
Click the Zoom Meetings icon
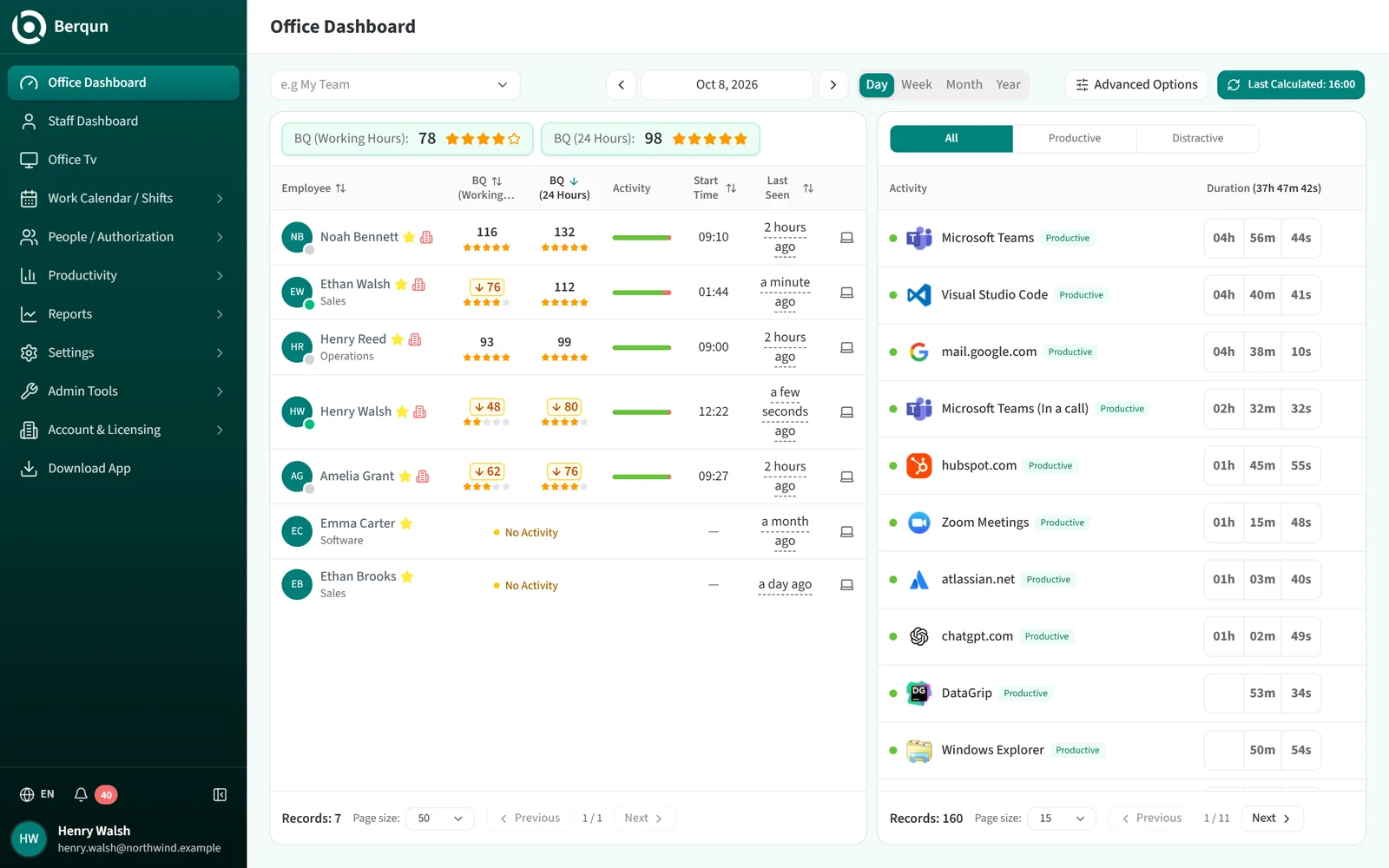(x=918, y=523)
